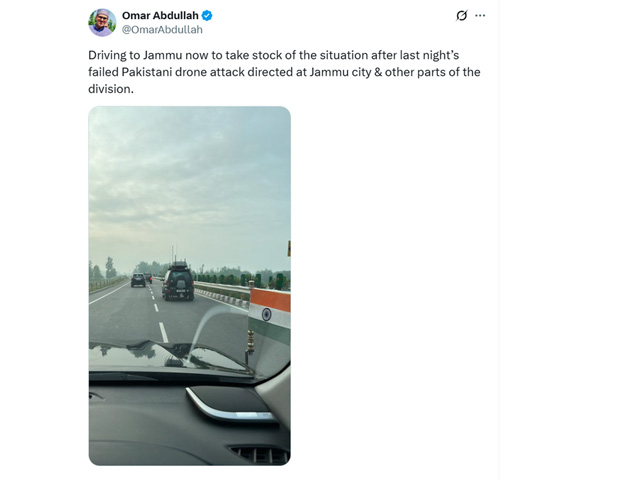This screenshot has height=480, width=640.
Task: Open the three-dot more options menu
Action: [480, 16]
